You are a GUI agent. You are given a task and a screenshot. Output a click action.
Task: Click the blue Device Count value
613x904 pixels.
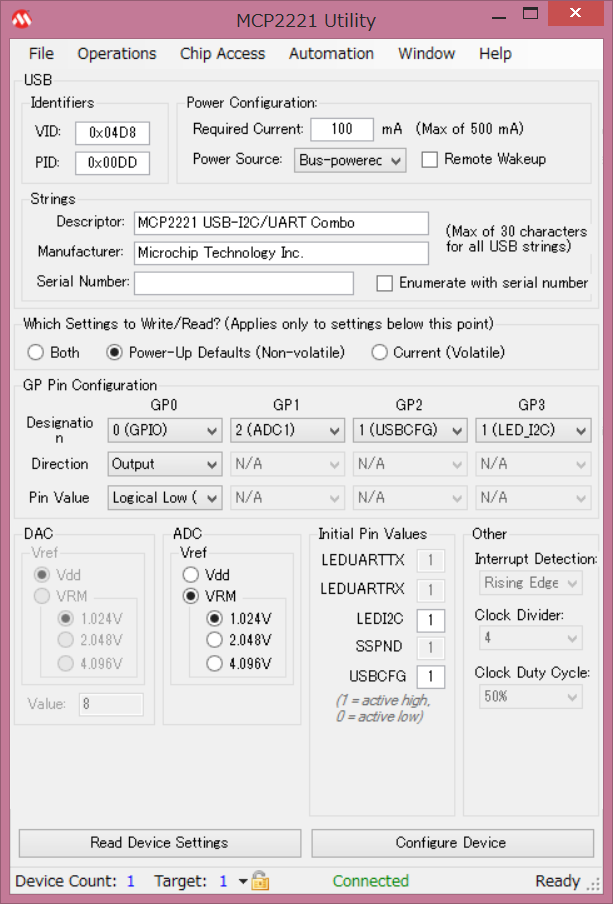[x=131, y=881]
